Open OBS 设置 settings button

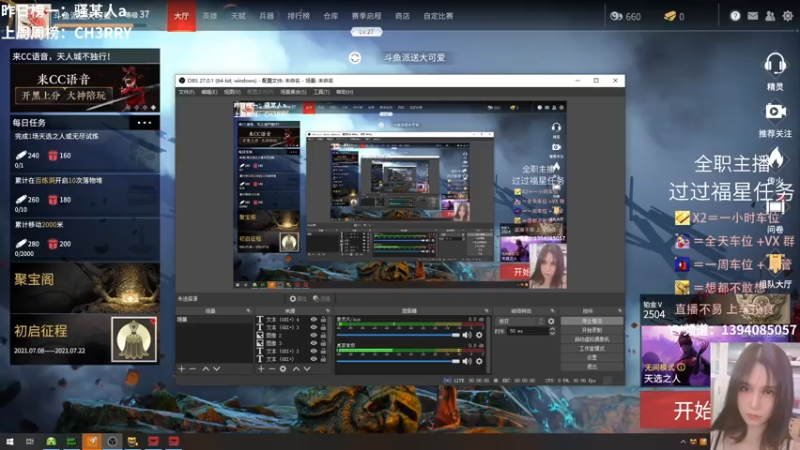pos(592,358)
